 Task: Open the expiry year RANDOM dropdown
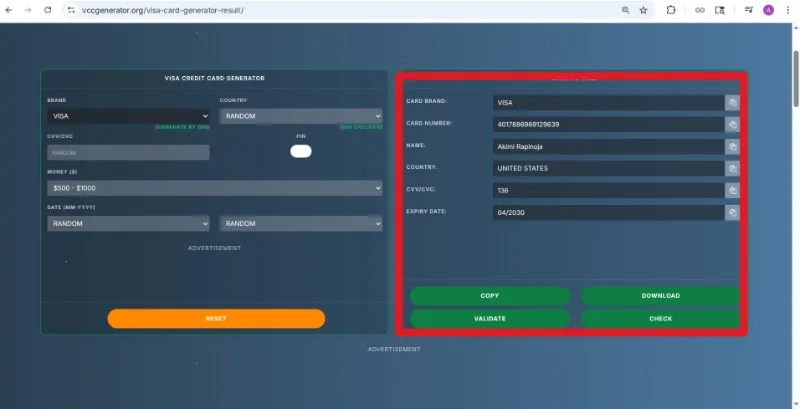pos(301,223)
